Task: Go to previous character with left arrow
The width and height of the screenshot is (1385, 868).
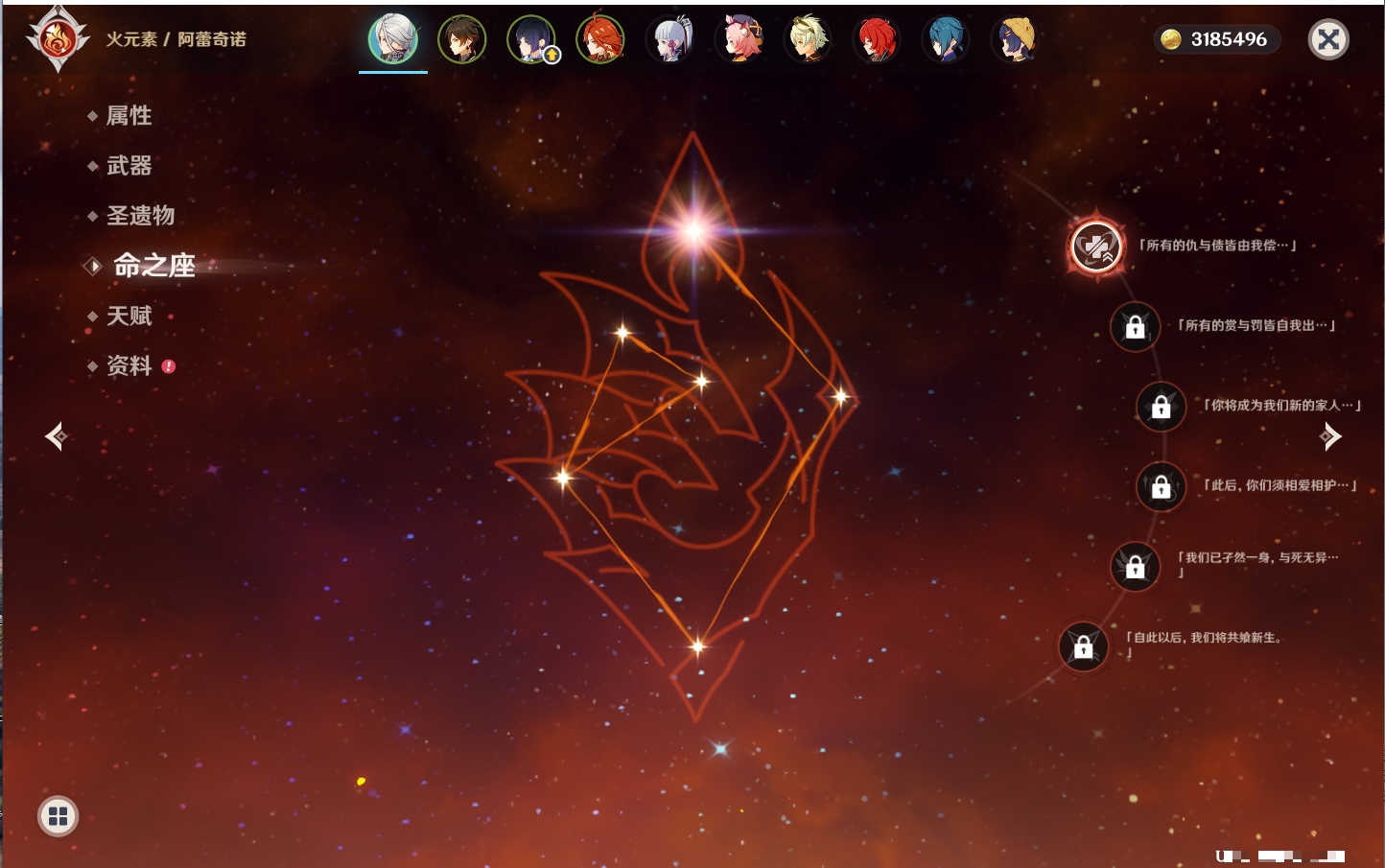Action: [x=56, y=436]
